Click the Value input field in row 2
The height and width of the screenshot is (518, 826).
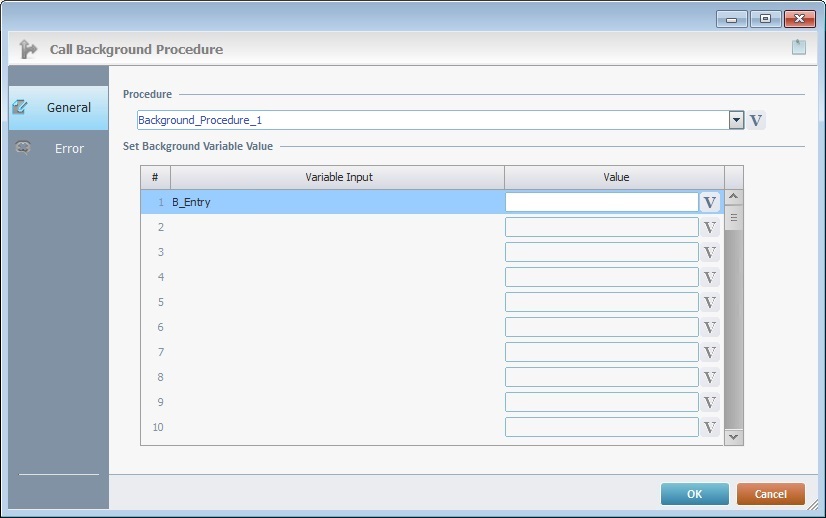(601, 227)
